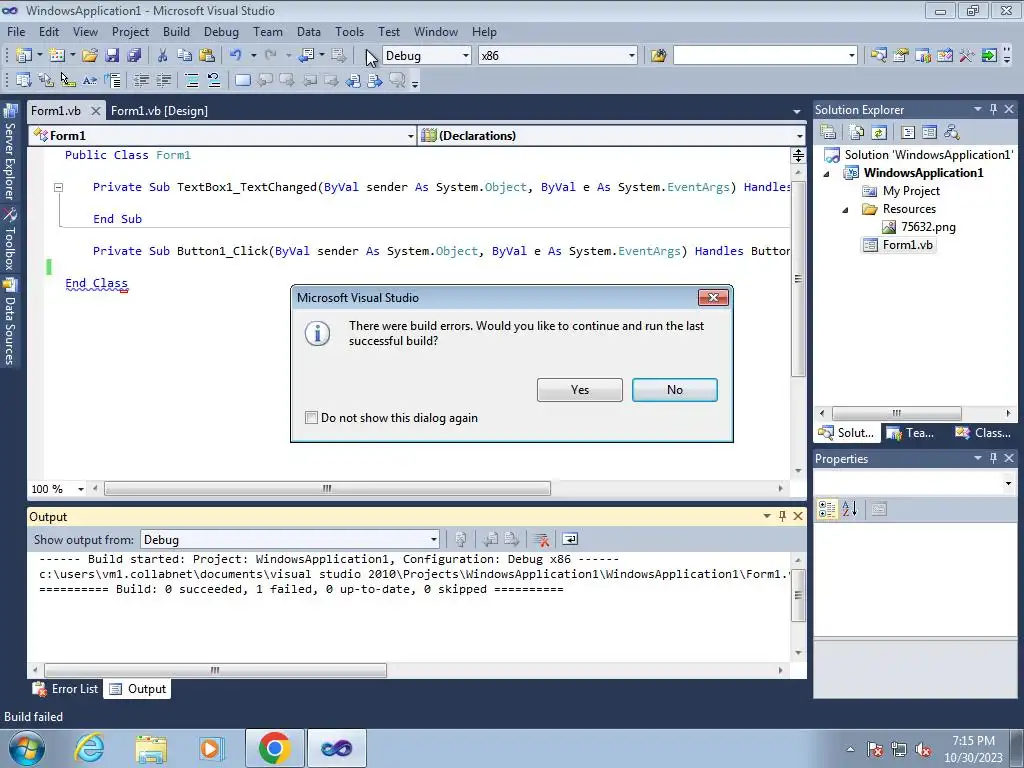Click the Categorized icon in Properties panel
Image resolution: width=1024 pixels, height=768 pixels.
(827, 509)
